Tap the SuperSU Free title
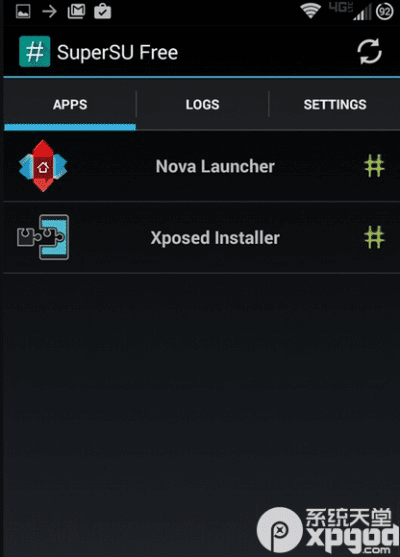 pos(117,52)
